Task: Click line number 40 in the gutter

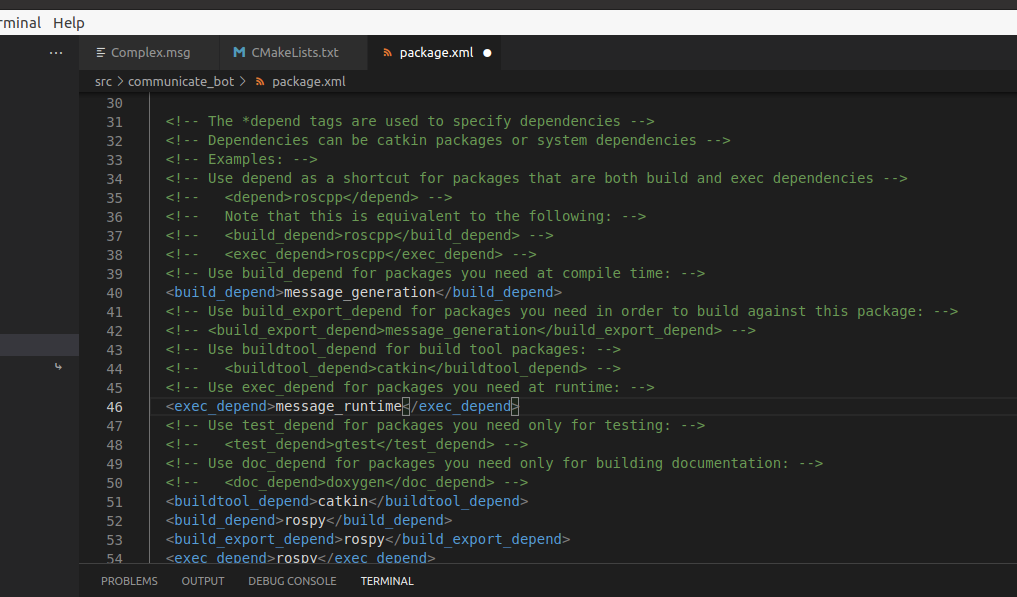Action: 115,293
